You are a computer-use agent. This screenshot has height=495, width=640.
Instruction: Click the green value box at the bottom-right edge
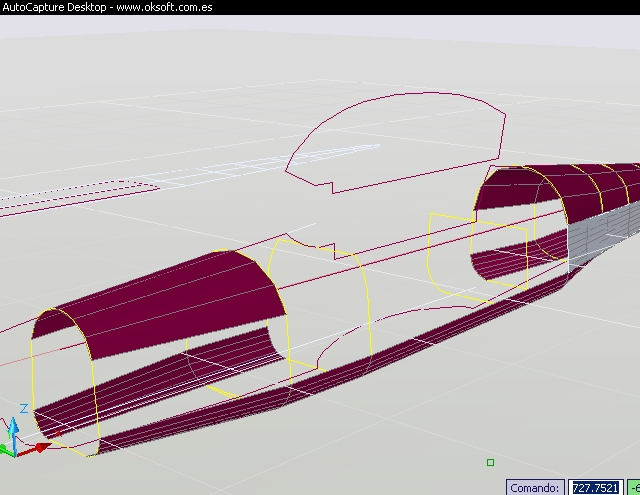(634, 487)
